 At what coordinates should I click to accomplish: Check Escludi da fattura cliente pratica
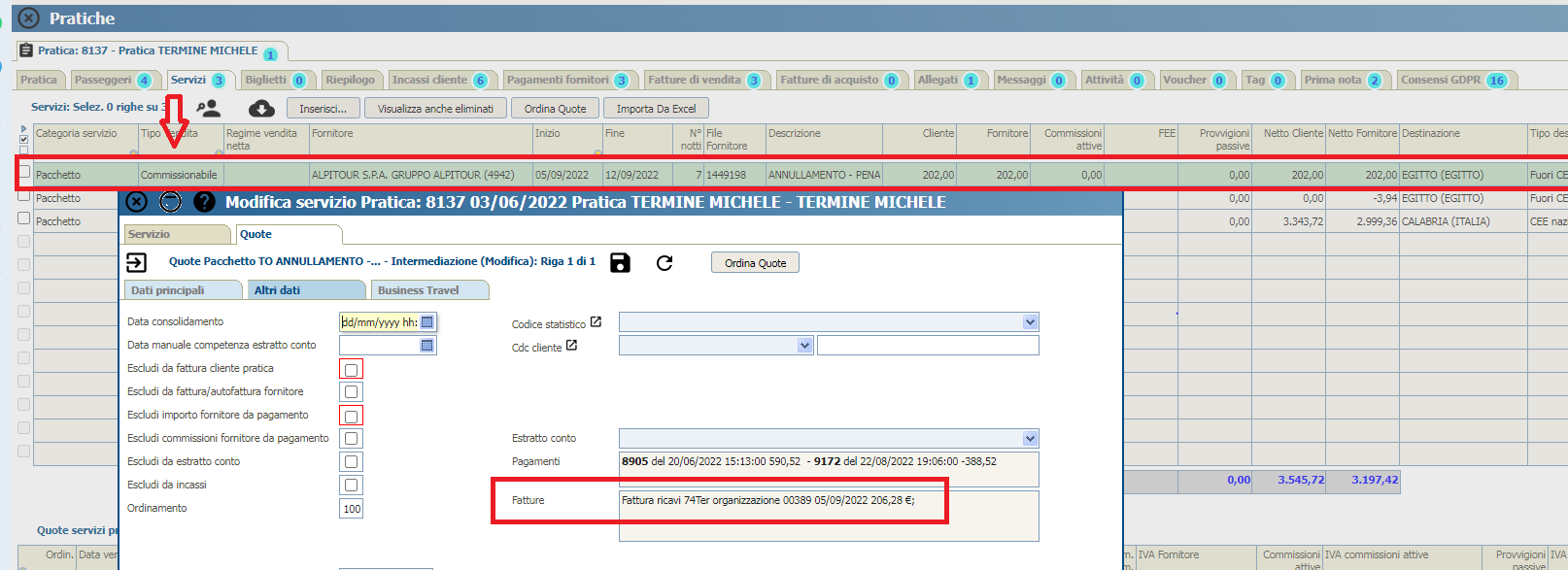tap(352, 369)
